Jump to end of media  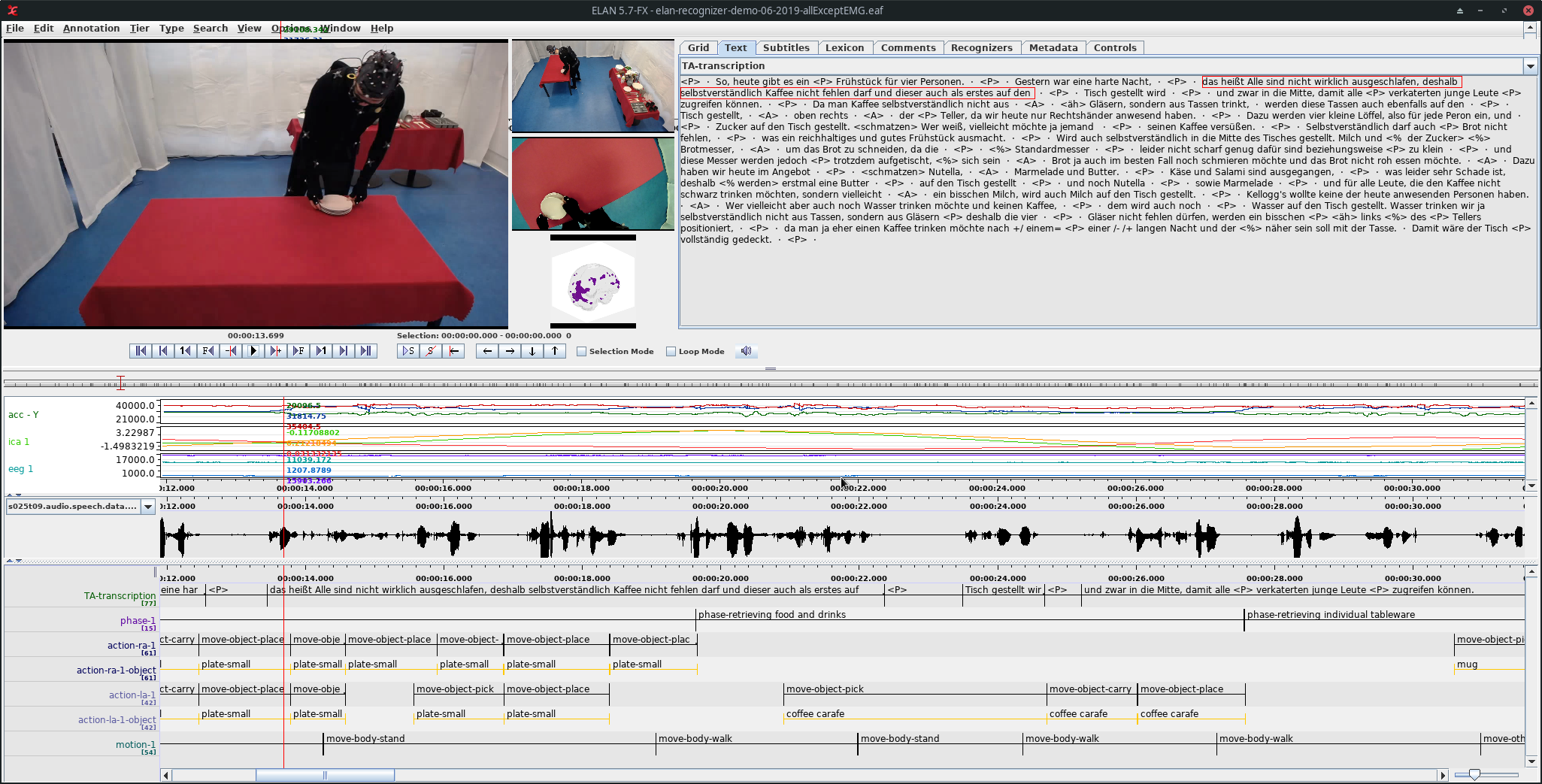click(x=366, y=351)
